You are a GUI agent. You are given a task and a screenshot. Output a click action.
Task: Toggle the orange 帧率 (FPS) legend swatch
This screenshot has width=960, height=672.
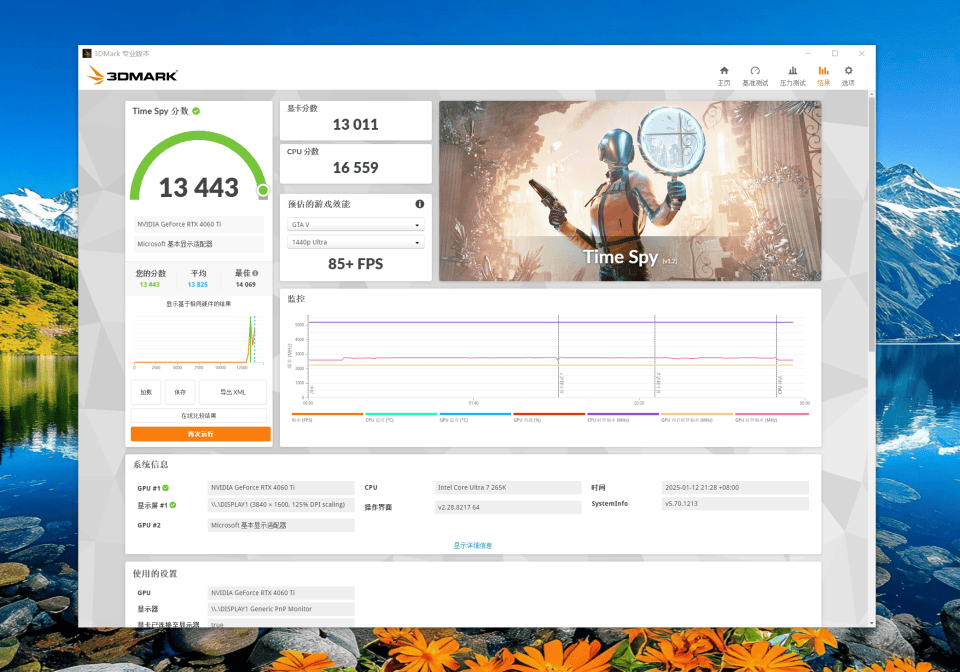328,414
